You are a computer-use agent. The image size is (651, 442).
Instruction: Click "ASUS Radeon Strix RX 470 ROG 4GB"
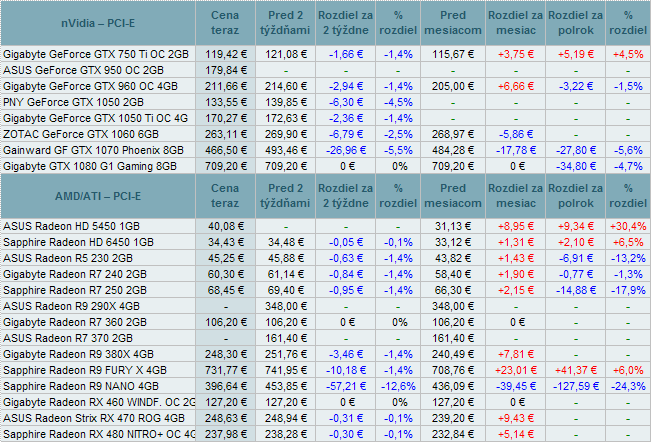(94, 418)
